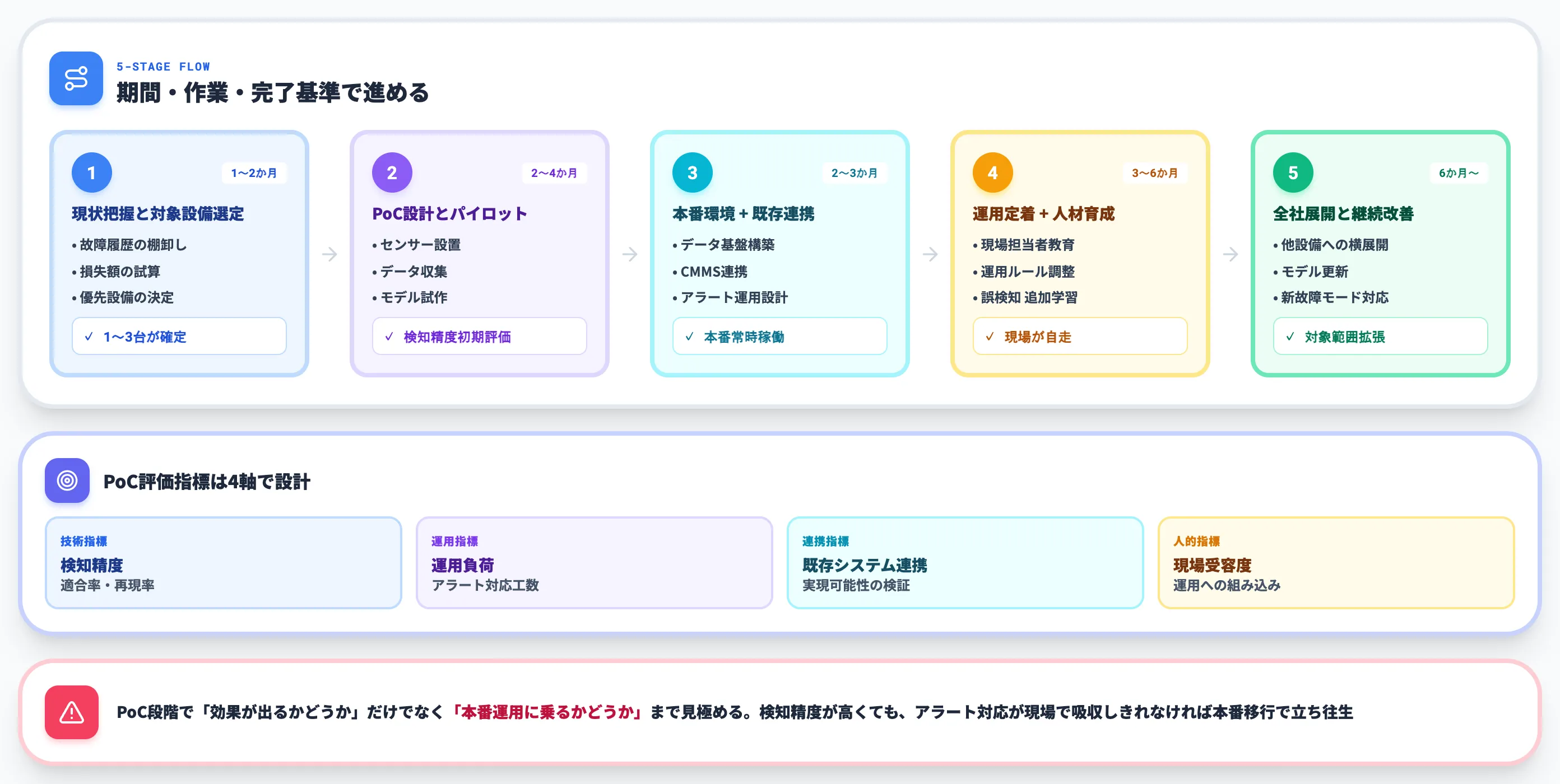Click the blue flow route icon beside the title
This screenshot has width=1560, height=784.
(76, 79)
